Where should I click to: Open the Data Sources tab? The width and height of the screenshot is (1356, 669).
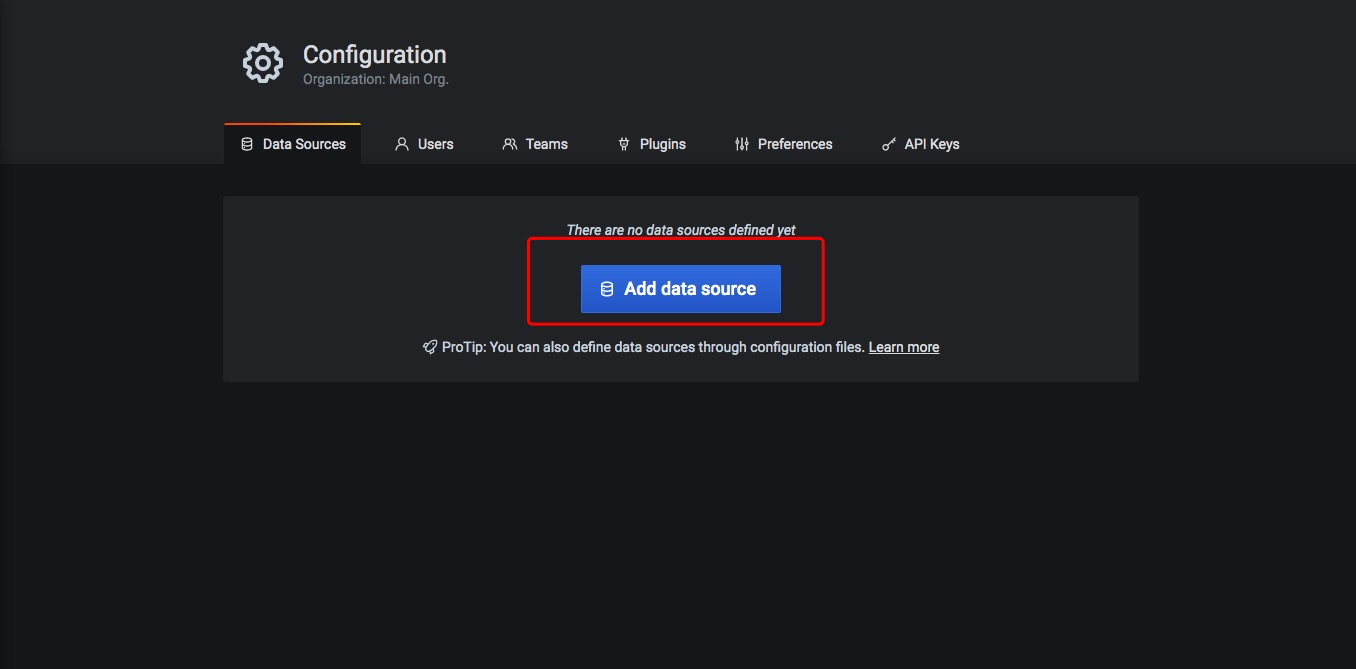293,144
